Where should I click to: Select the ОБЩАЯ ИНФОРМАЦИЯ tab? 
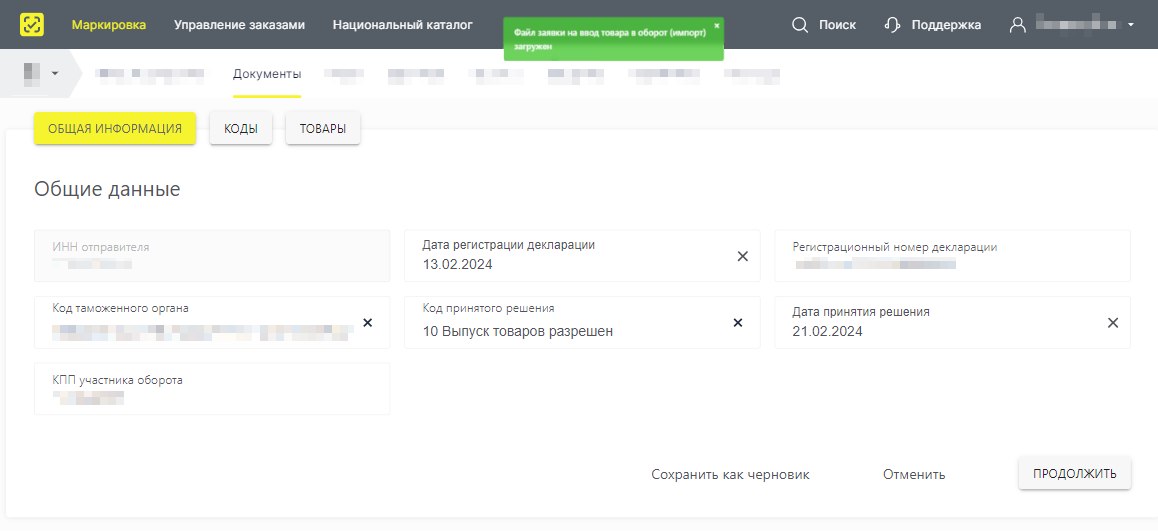(x=115, y=129)
